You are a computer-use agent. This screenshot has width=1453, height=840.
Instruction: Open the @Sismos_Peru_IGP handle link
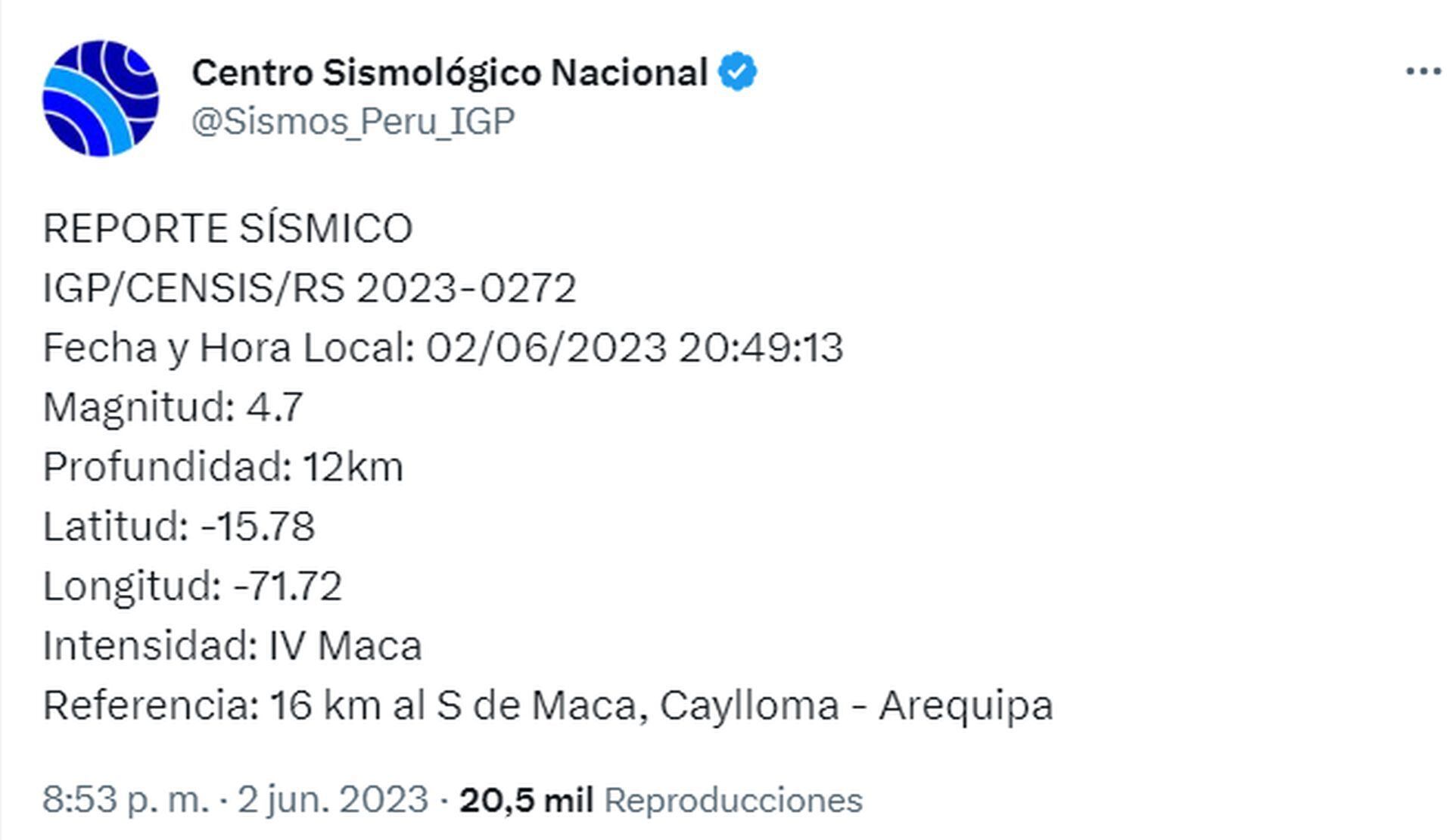(353, 121)
